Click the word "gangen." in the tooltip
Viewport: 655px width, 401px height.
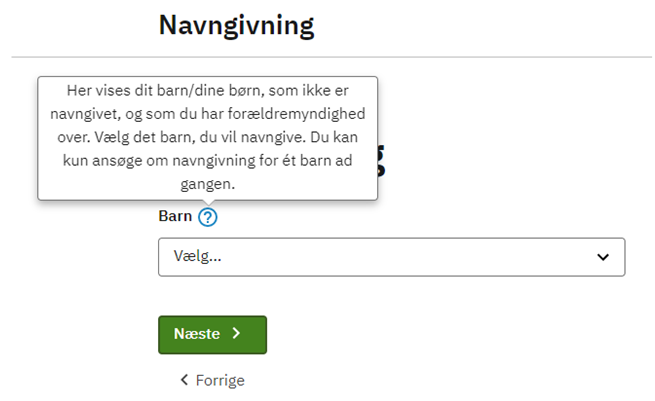(x=208, y=184)
